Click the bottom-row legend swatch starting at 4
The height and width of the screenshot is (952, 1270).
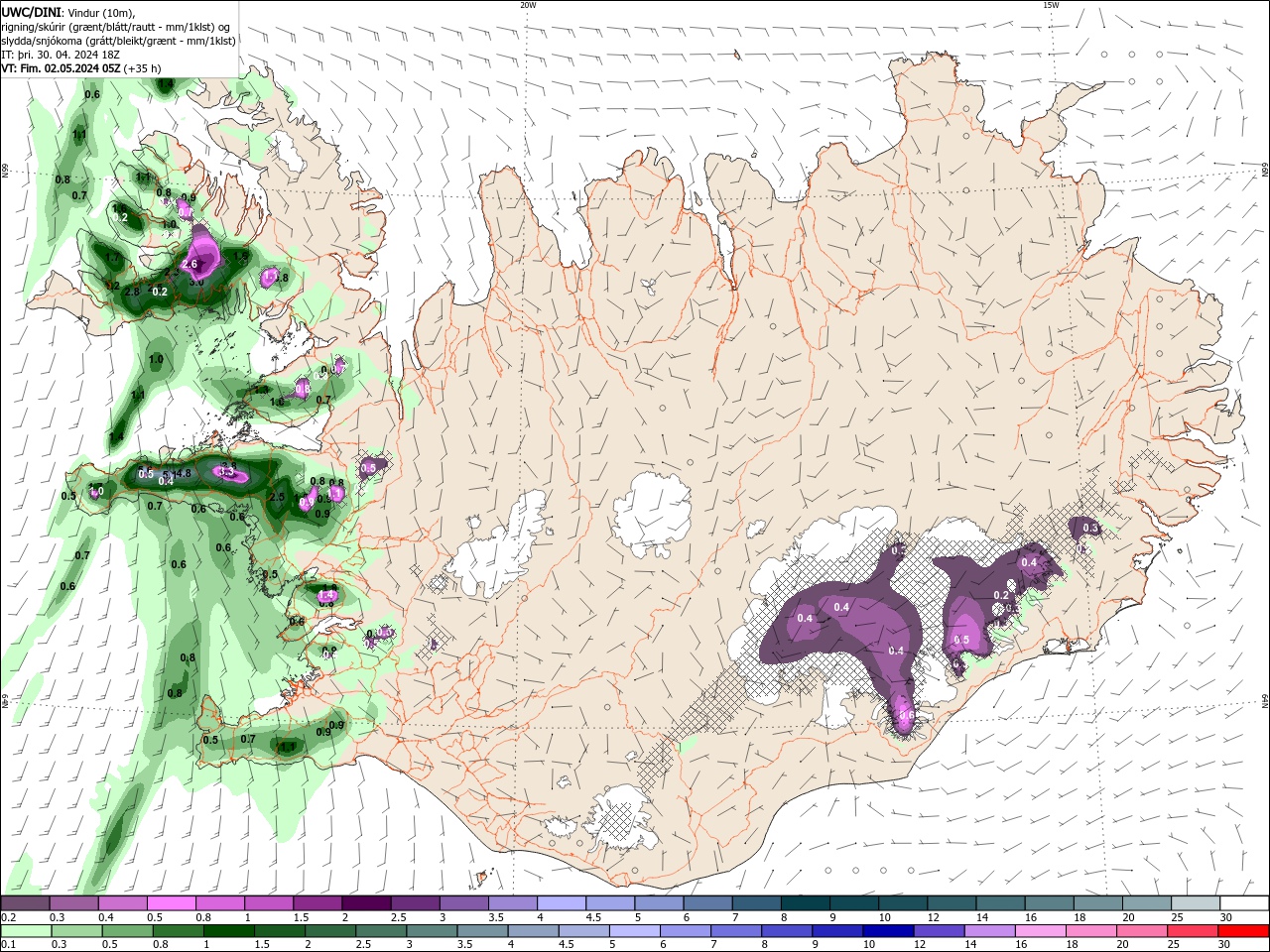tap(533, 931)
